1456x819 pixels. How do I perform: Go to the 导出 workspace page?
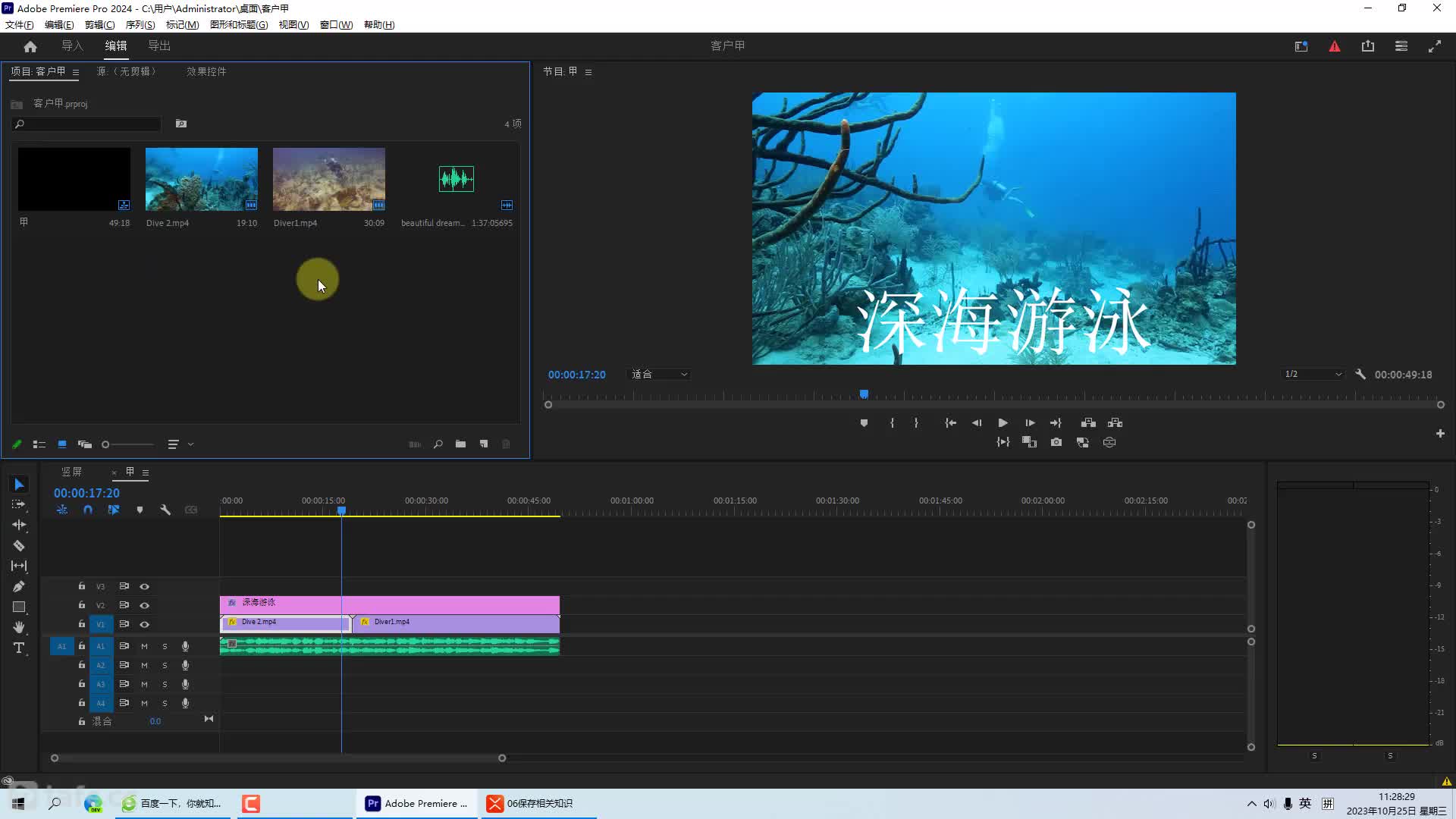tap(159, 46)
